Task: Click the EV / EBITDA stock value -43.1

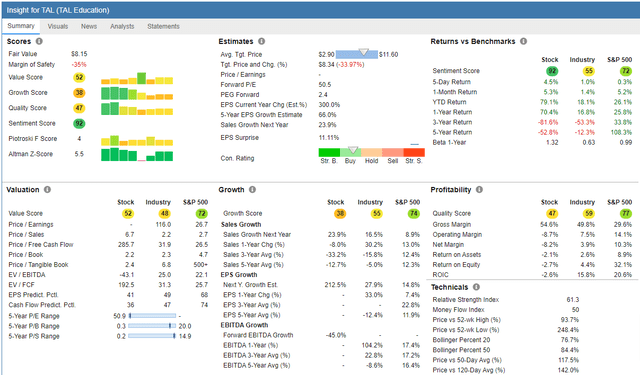Action: coord(127,275)
